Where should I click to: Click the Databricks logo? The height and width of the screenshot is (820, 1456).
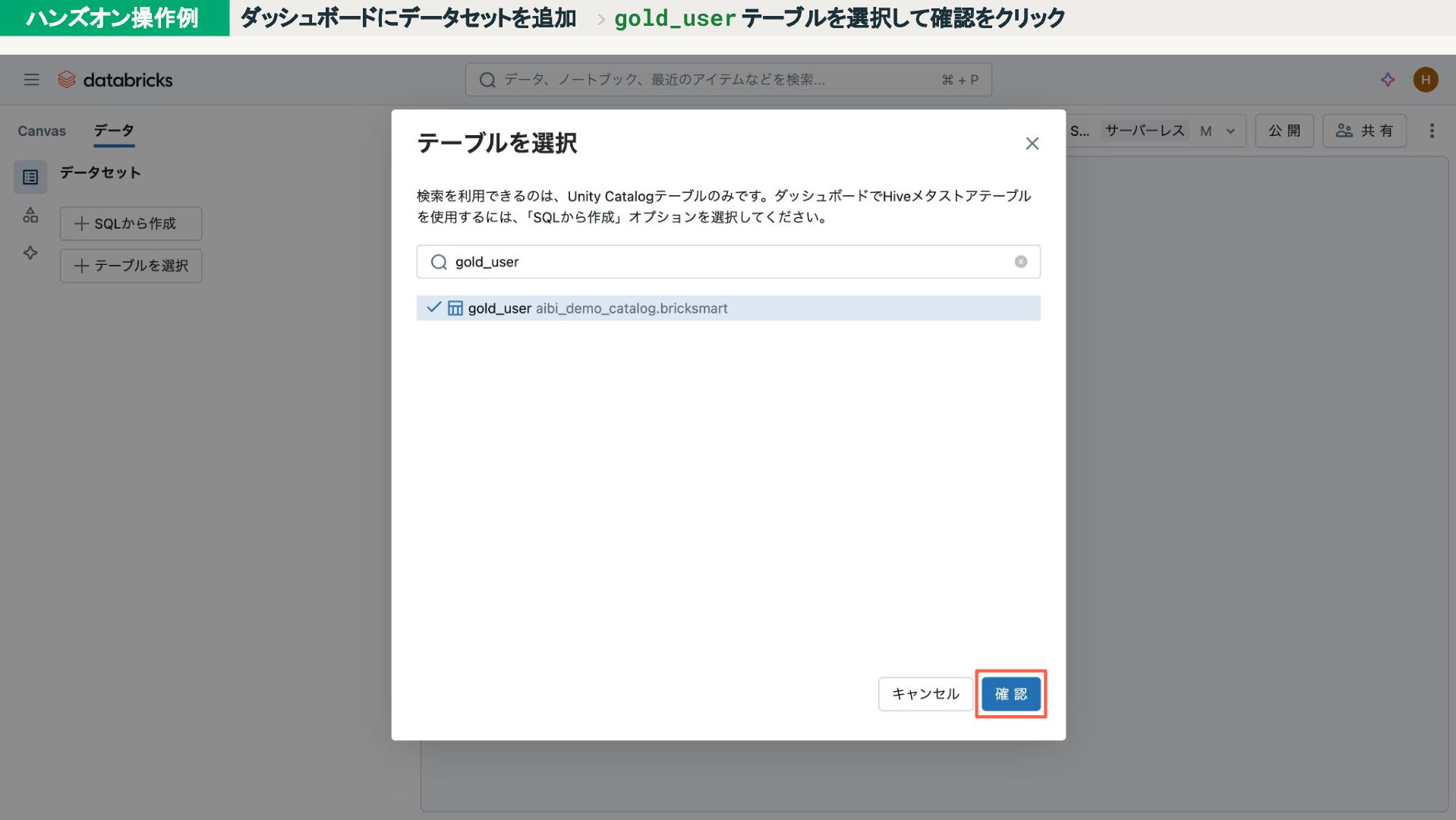[x=115, y=80]
